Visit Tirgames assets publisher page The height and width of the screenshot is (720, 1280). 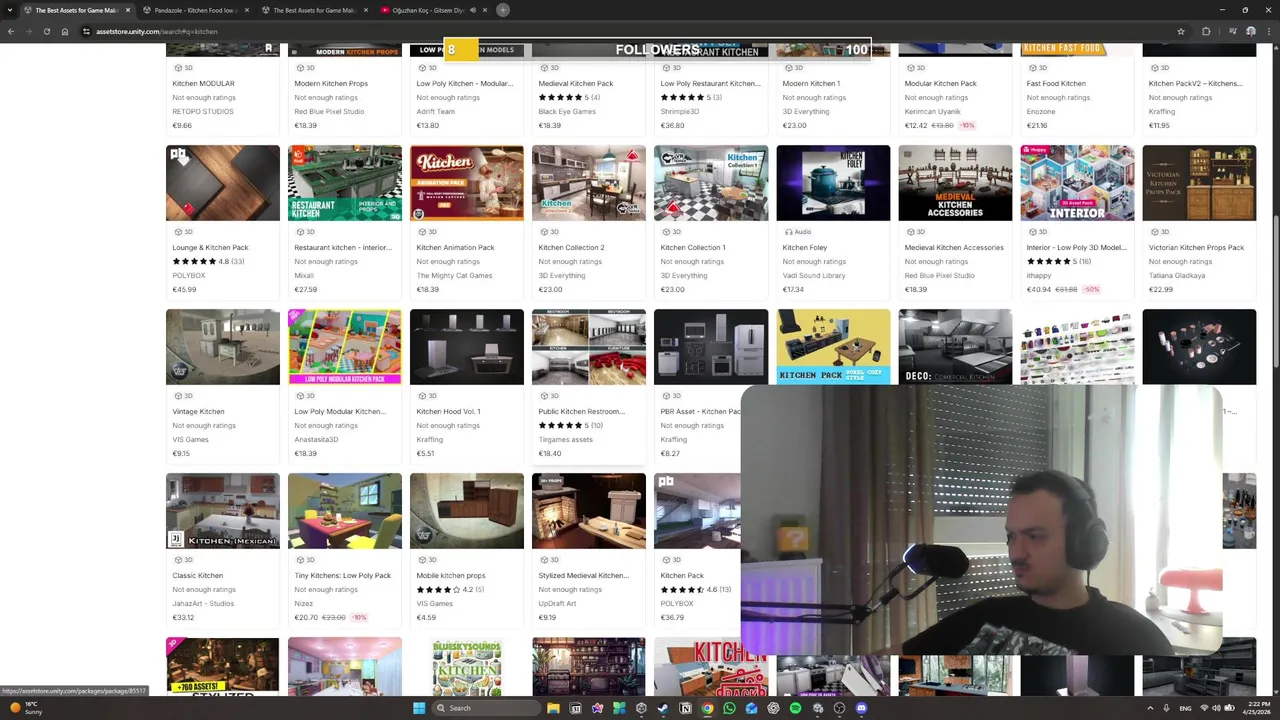(565, 440)
